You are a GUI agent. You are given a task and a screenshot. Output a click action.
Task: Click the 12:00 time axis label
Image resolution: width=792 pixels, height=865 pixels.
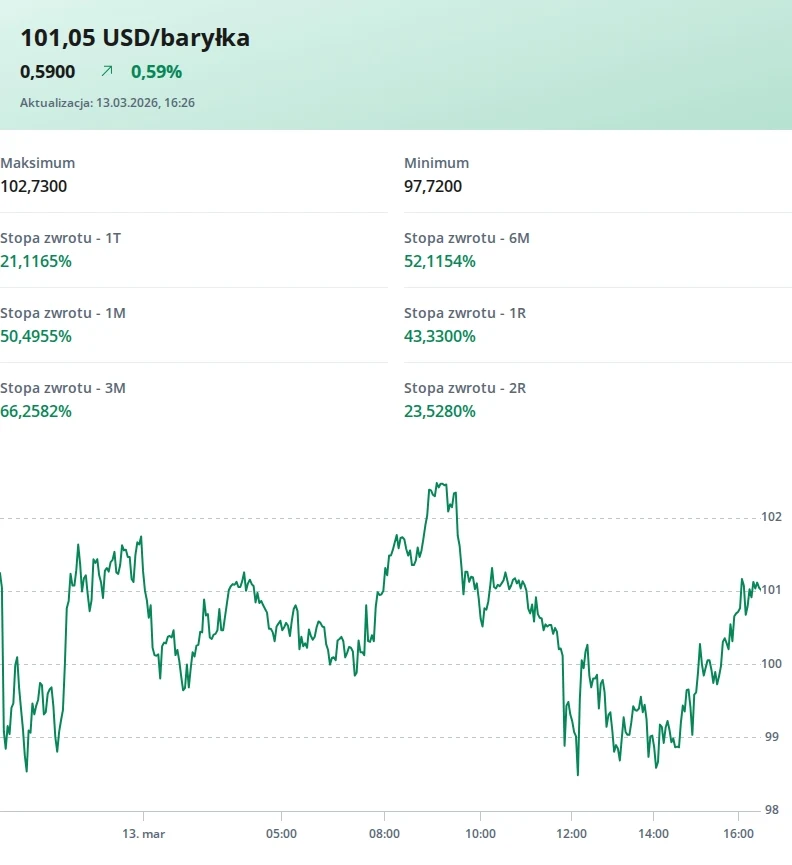pyautogui.click(x=572, y=833)
